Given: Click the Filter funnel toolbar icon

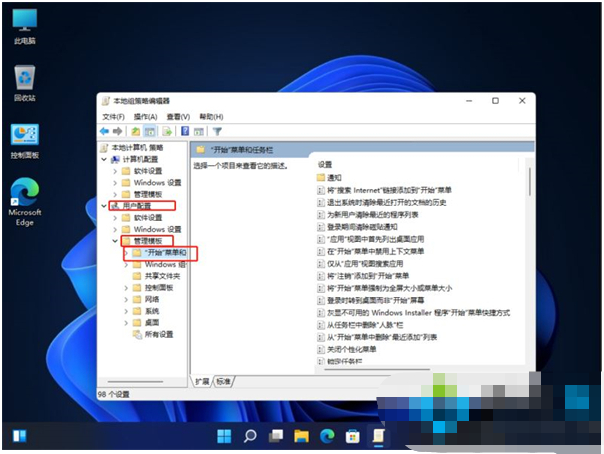Looking at the screenshot, I should click(217, 131).
